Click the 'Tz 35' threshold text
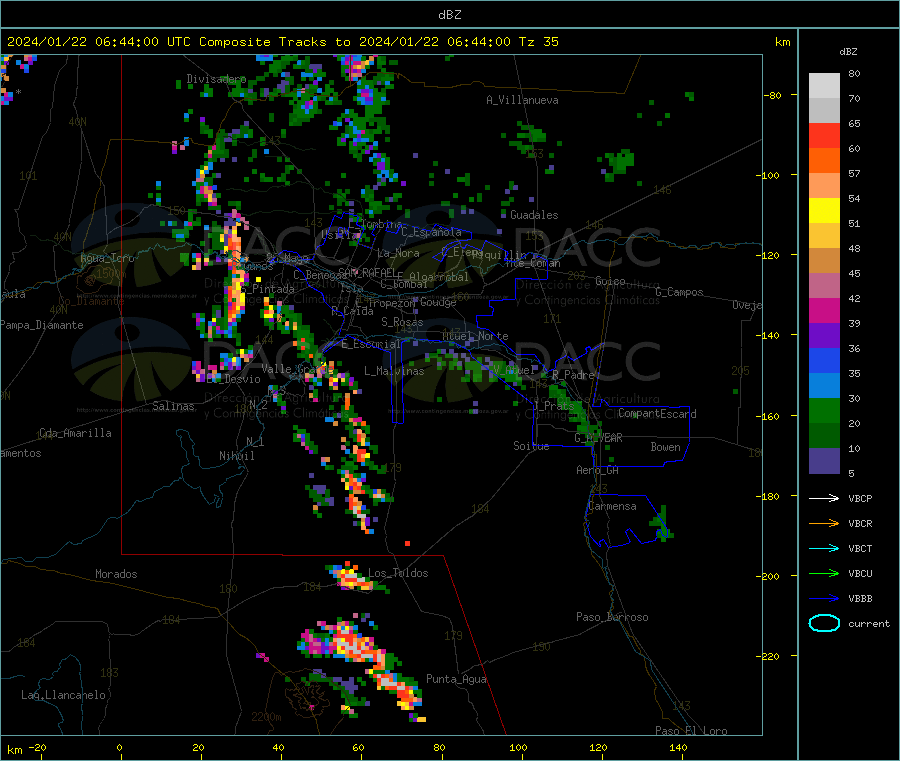This screenshot has height=761, width=900. pos(538,42)
